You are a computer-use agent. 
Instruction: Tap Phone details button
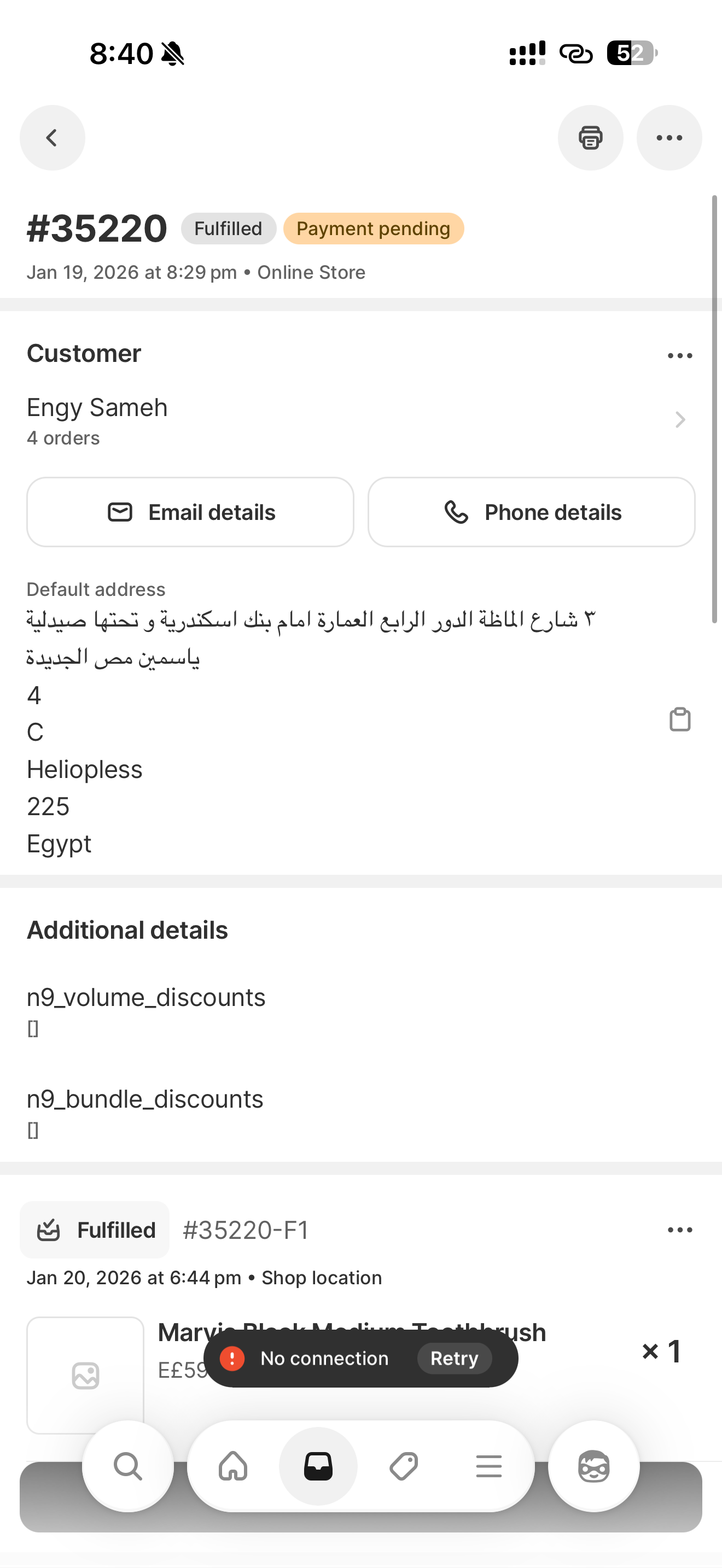click(531, 512)
